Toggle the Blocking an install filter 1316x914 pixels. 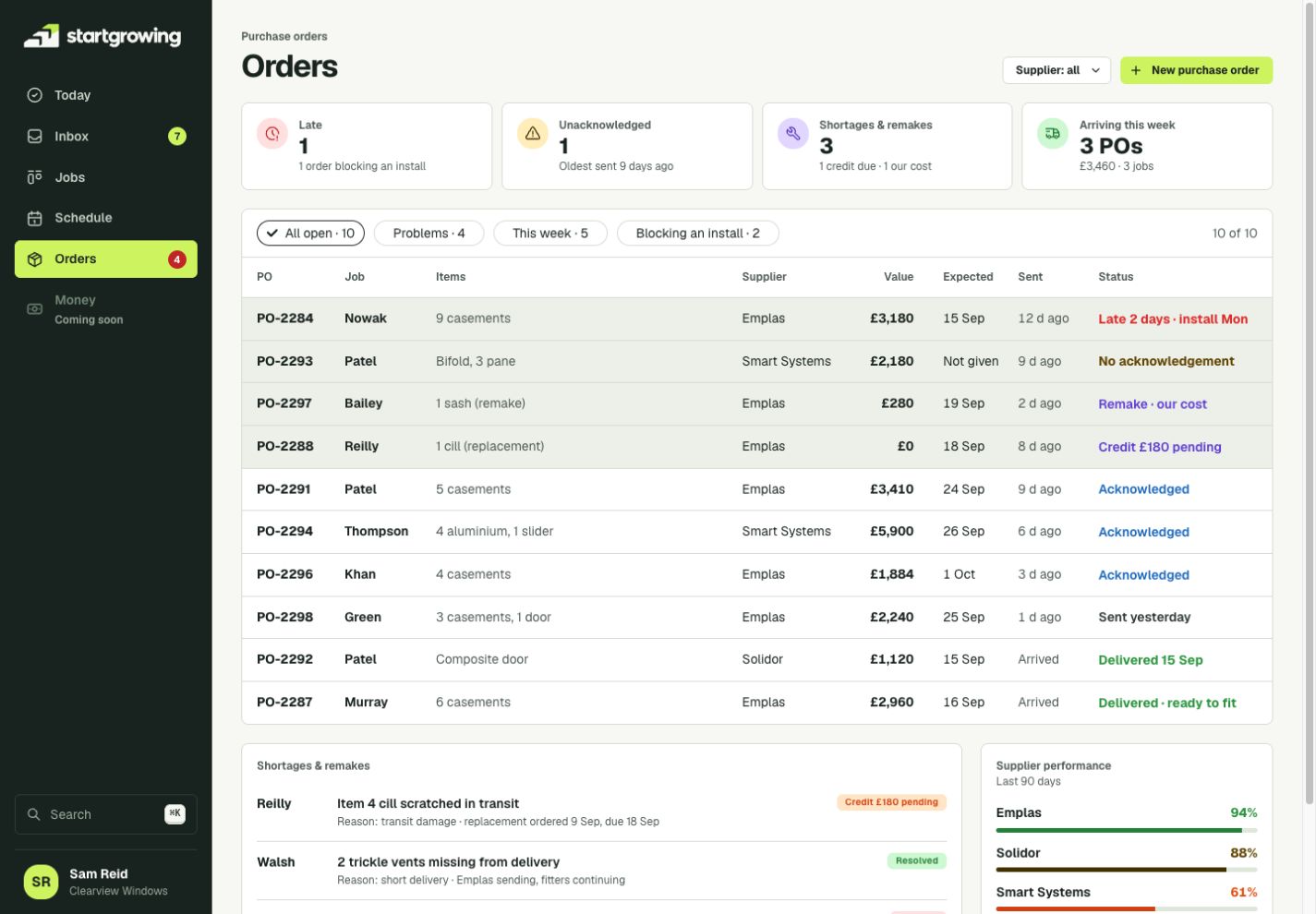point(697,234)
